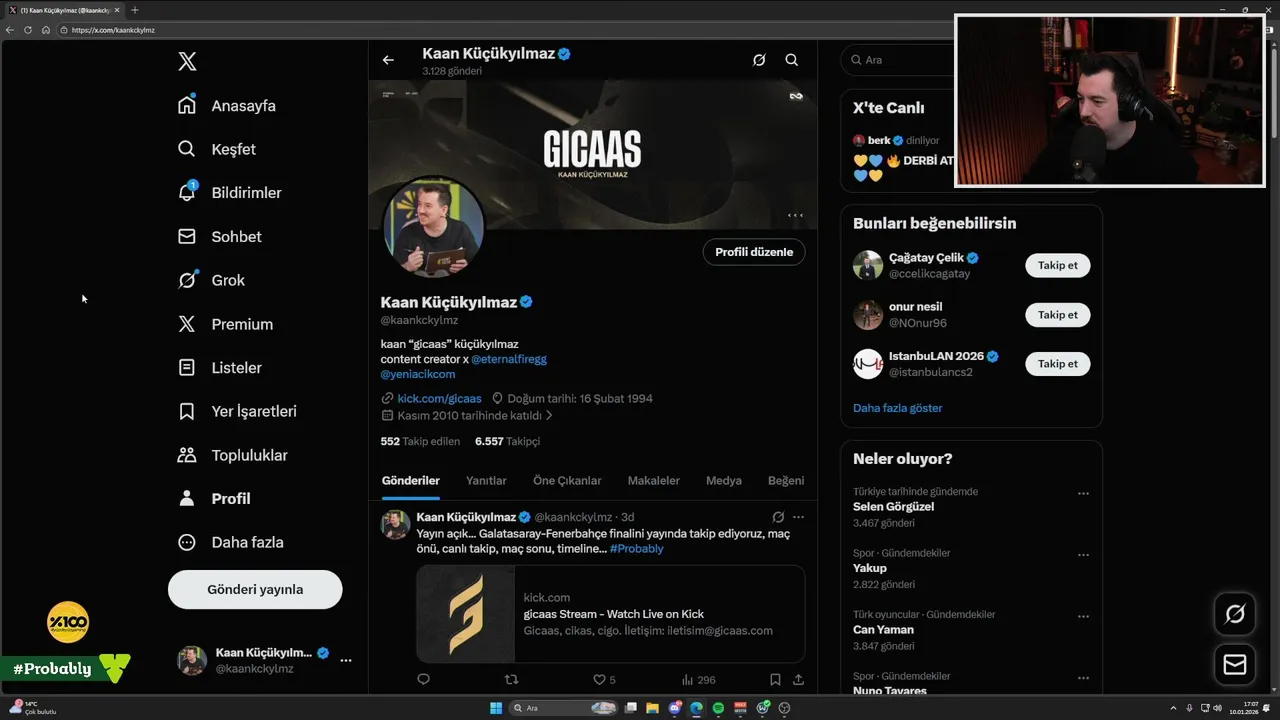Click search icon in profile header

791,60
